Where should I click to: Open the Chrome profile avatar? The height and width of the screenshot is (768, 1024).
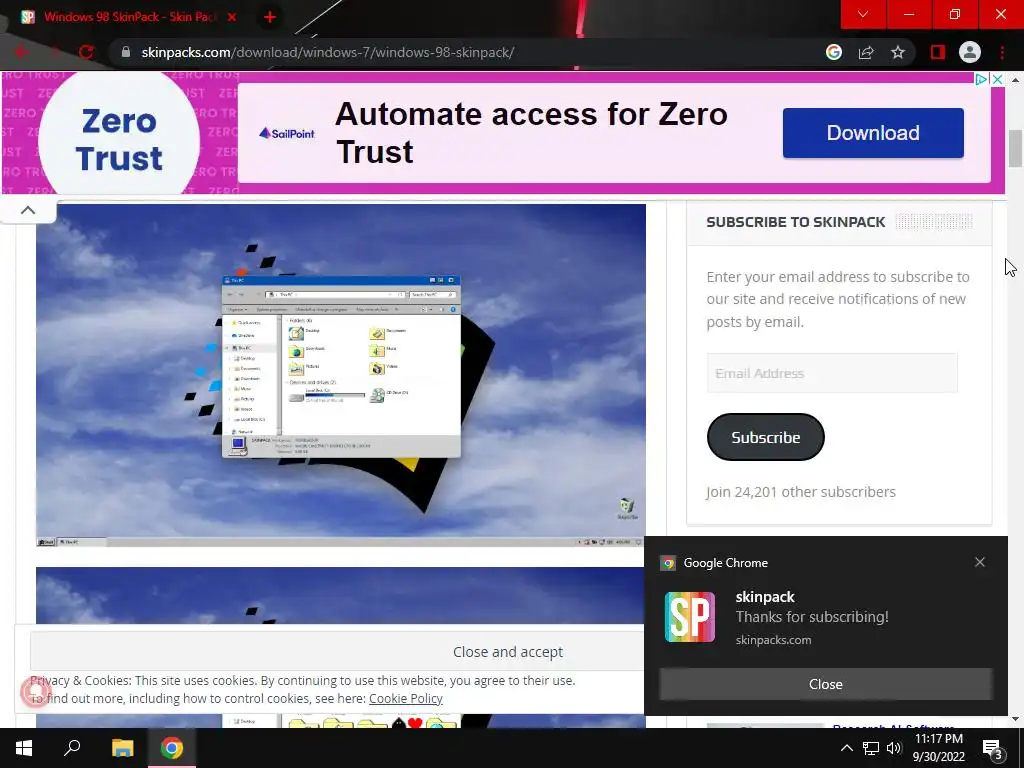[x=970, y=52]
